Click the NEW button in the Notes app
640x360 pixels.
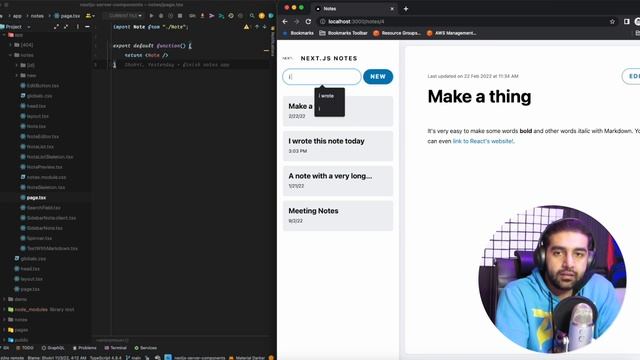378,77
